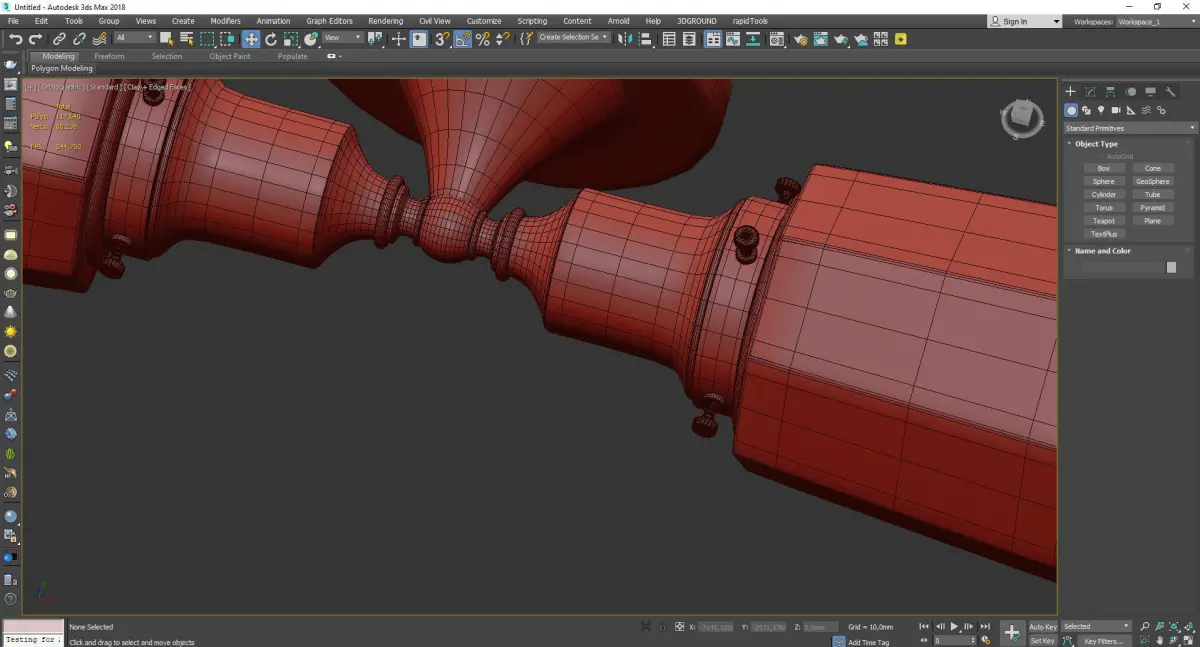Activate the Rotate tool
Image resolution: width=1200 pixels, height=647 pixels.
click(270, 39)
